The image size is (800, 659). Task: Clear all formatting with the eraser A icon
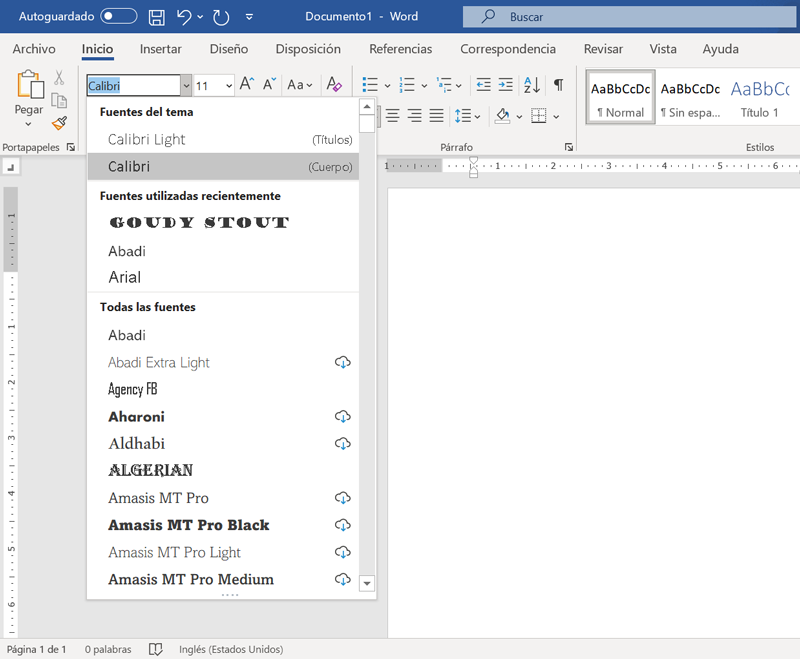click(334, 84)
